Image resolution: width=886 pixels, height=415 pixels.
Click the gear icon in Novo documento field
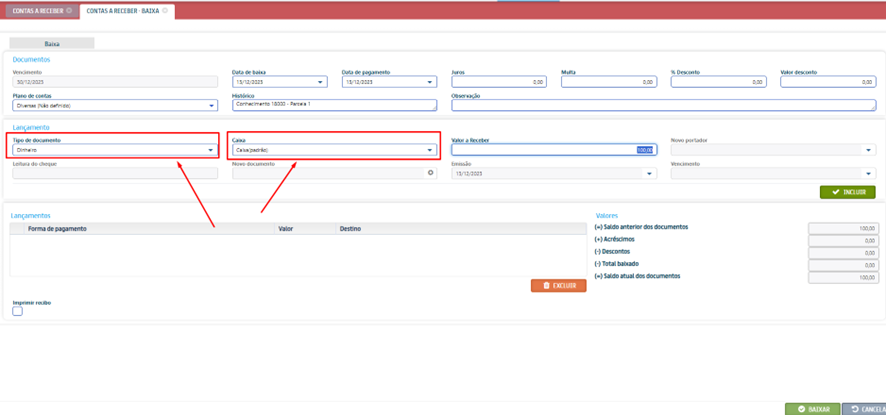(x=431, y=173)
